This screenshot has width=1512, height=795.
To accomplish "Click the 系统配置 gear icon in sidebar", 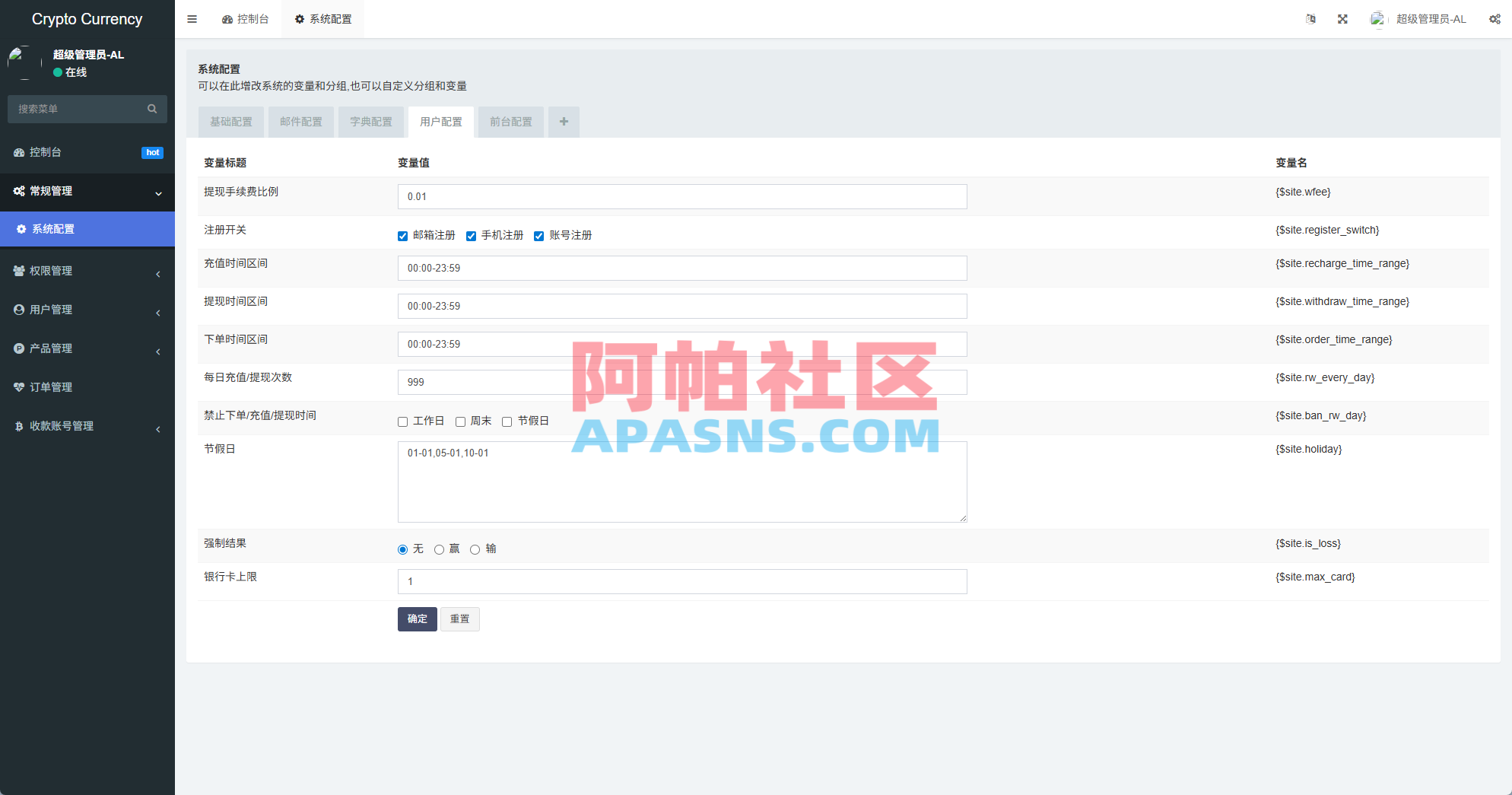I will pyautogui.click(x=21, y=229).
